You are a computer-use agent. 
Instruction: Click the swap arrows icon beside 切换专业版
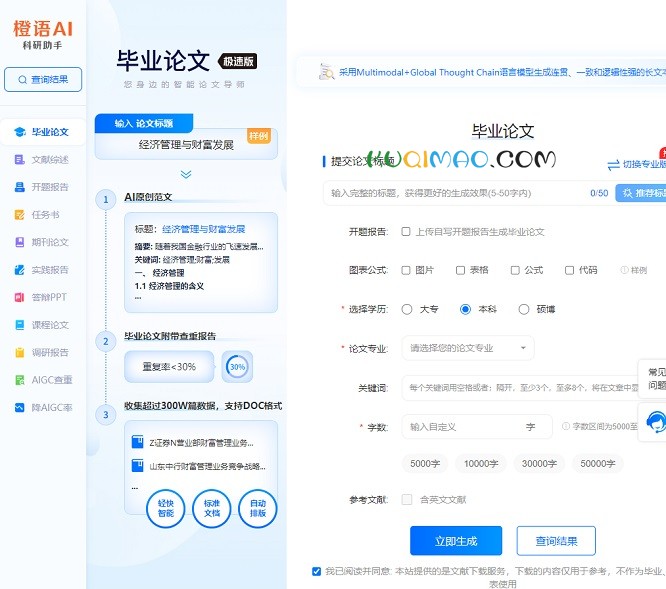[x=613, y=165]
